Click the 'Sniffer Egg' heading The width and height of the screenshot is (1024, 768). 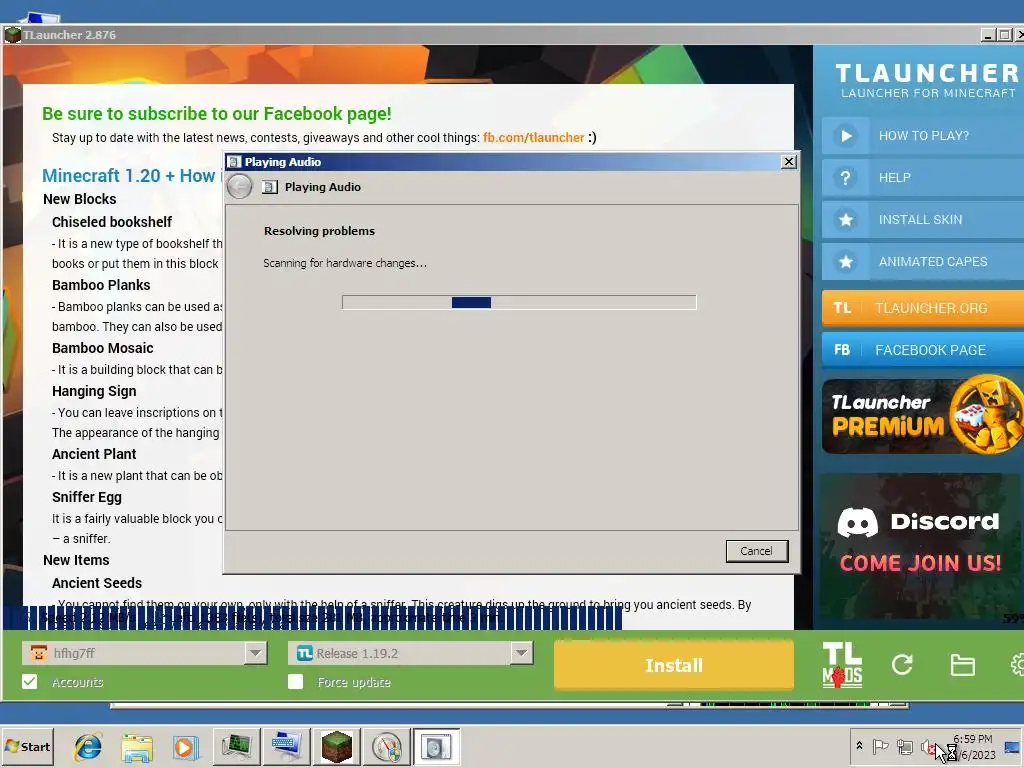tap(87, 497)
